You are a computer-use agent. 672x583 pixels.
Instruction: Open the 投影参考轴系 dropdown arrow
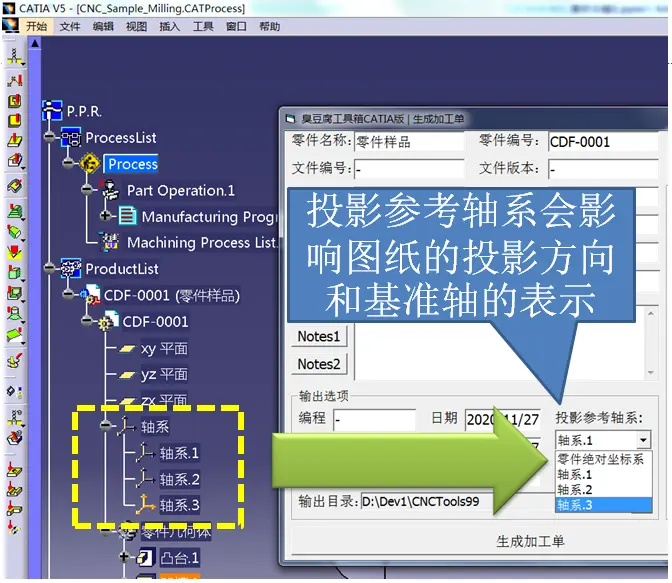(x=643, y=440)
